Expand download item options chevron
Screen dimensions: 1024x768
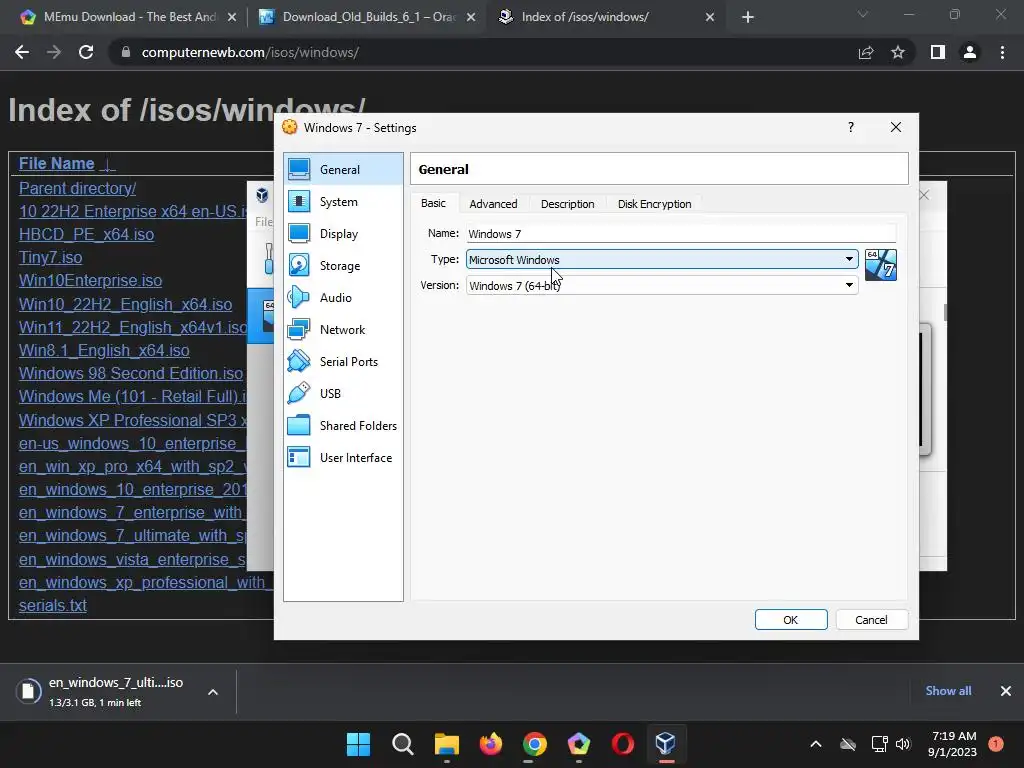[213, 692]
